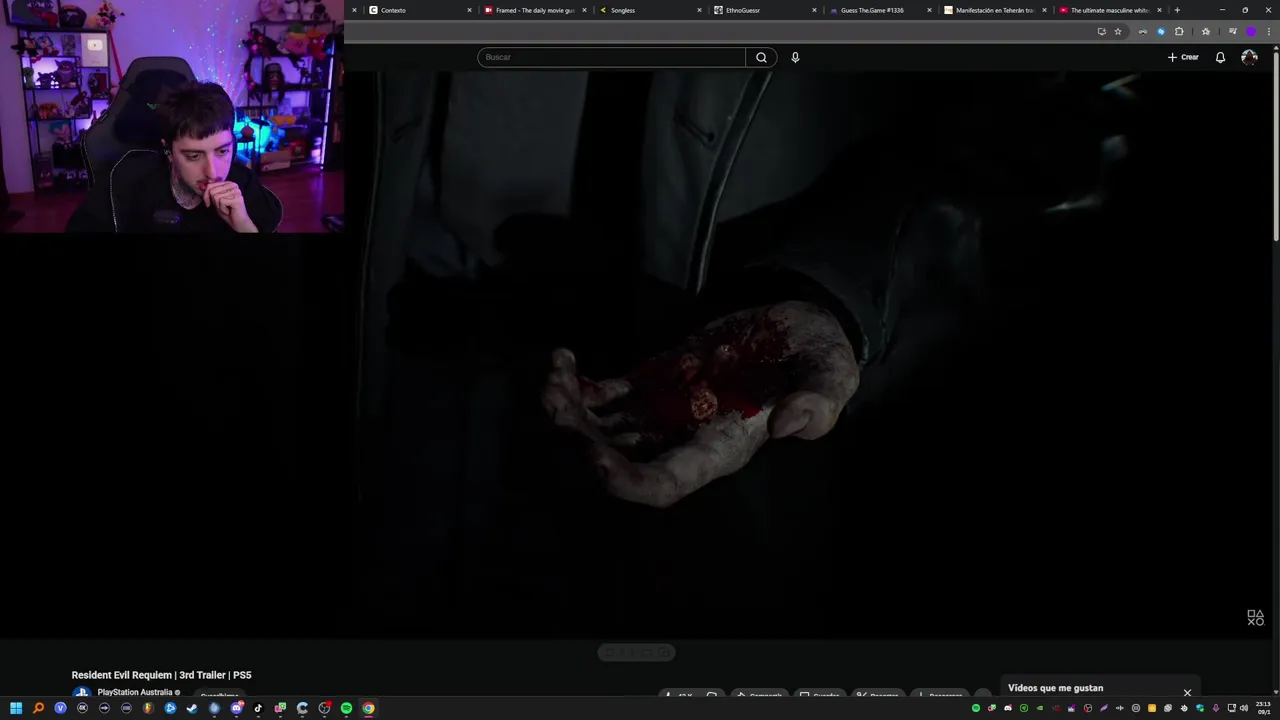Start voice search with microphone icon
The width and height of the screenshot is (1280, 720).
[x=795, y=57]
